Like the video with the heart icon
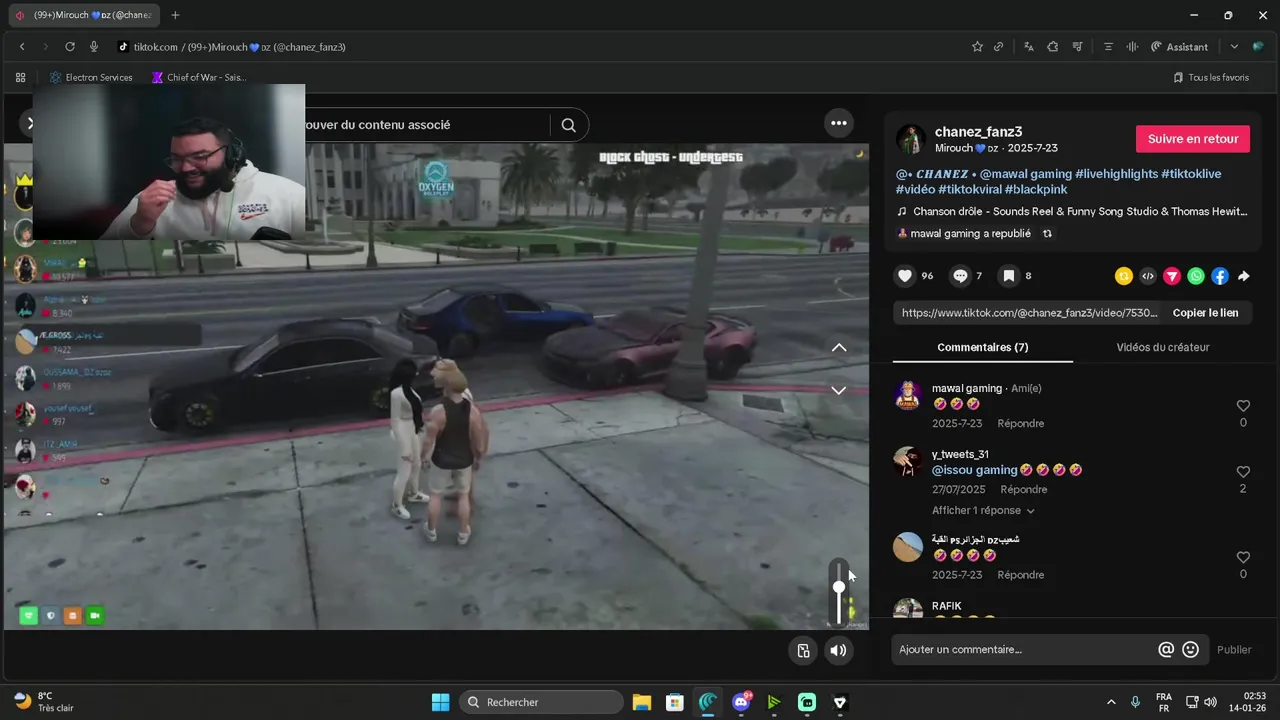 pyautogui.click(x=905, y=276)
